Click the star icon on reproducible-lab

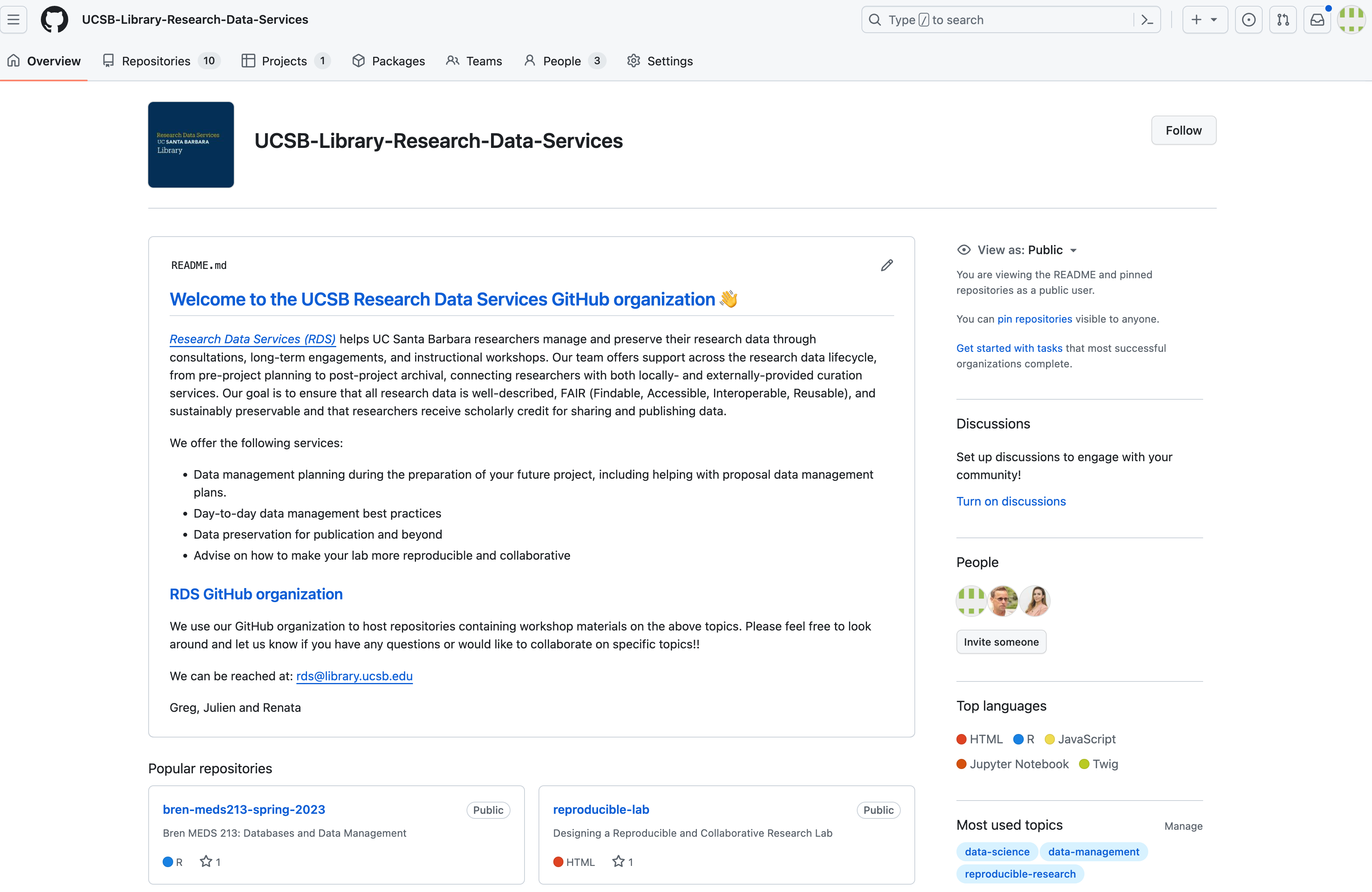[x=618, y=861]
